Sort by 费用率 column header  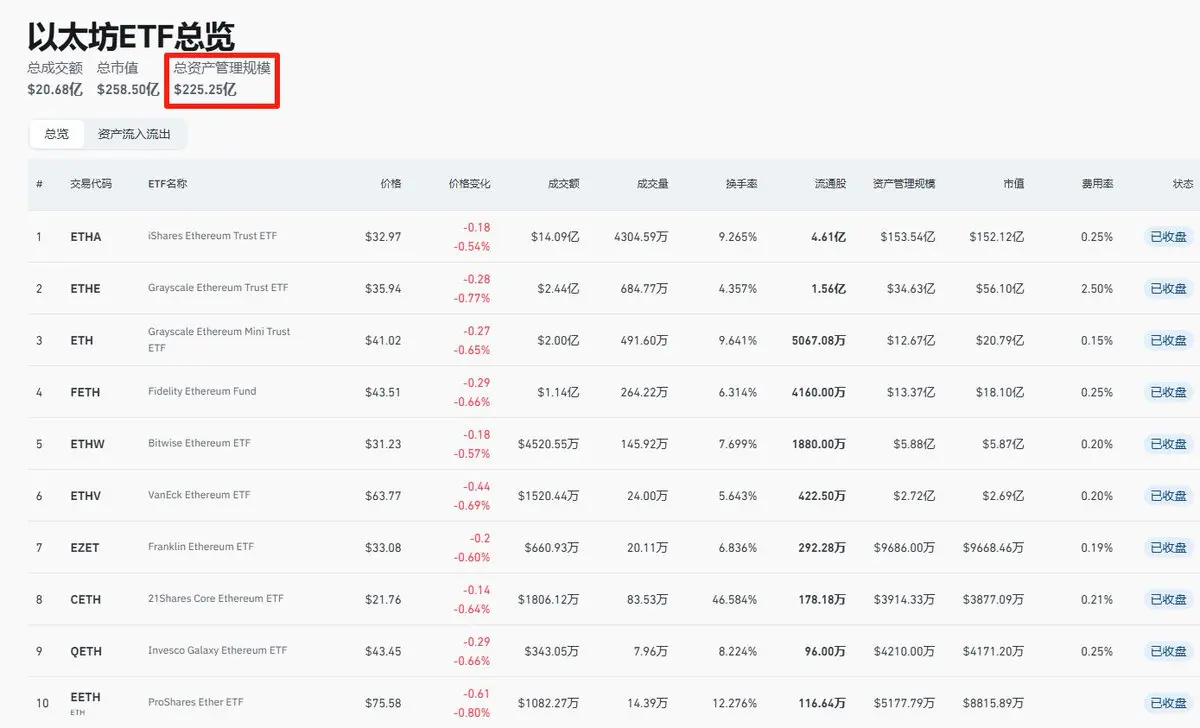[1097, 184]
